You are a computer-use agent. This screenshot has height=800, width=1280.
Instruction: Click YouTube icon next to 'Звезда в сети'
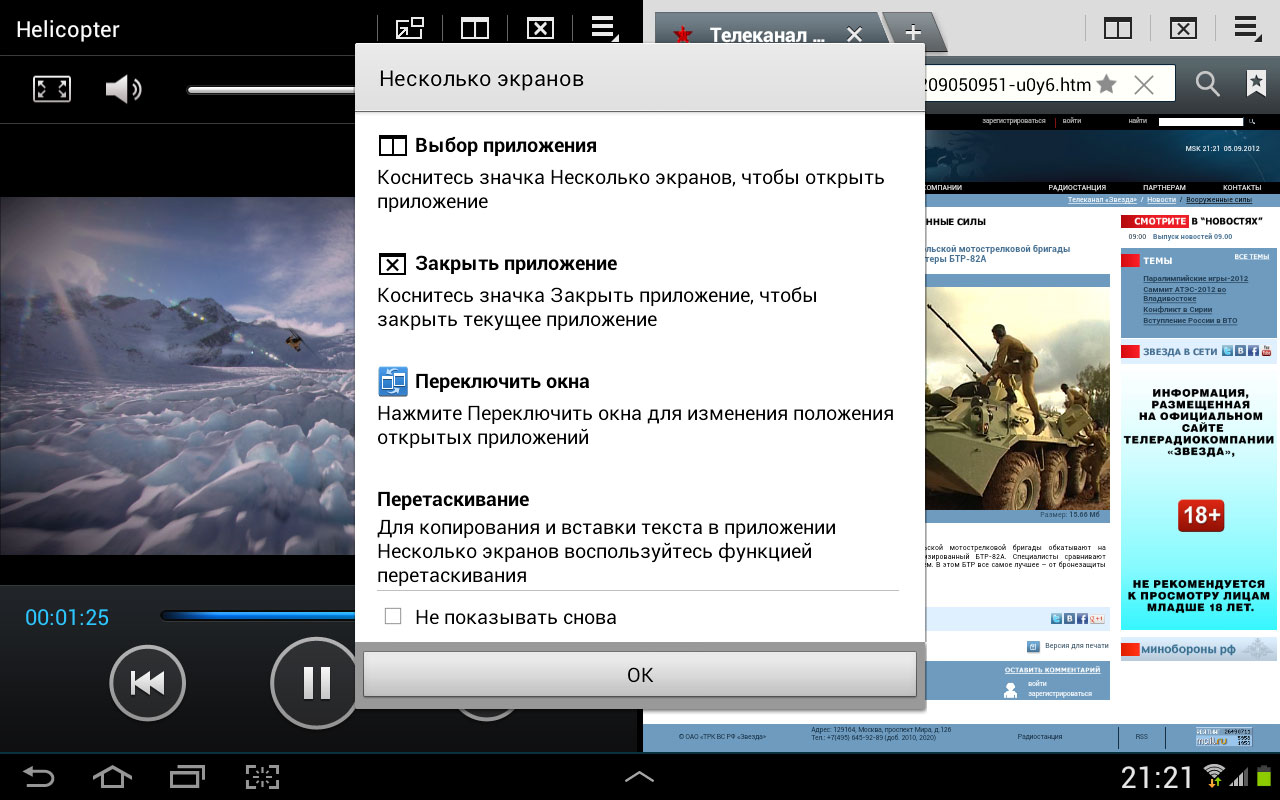tap(1266, 351)
